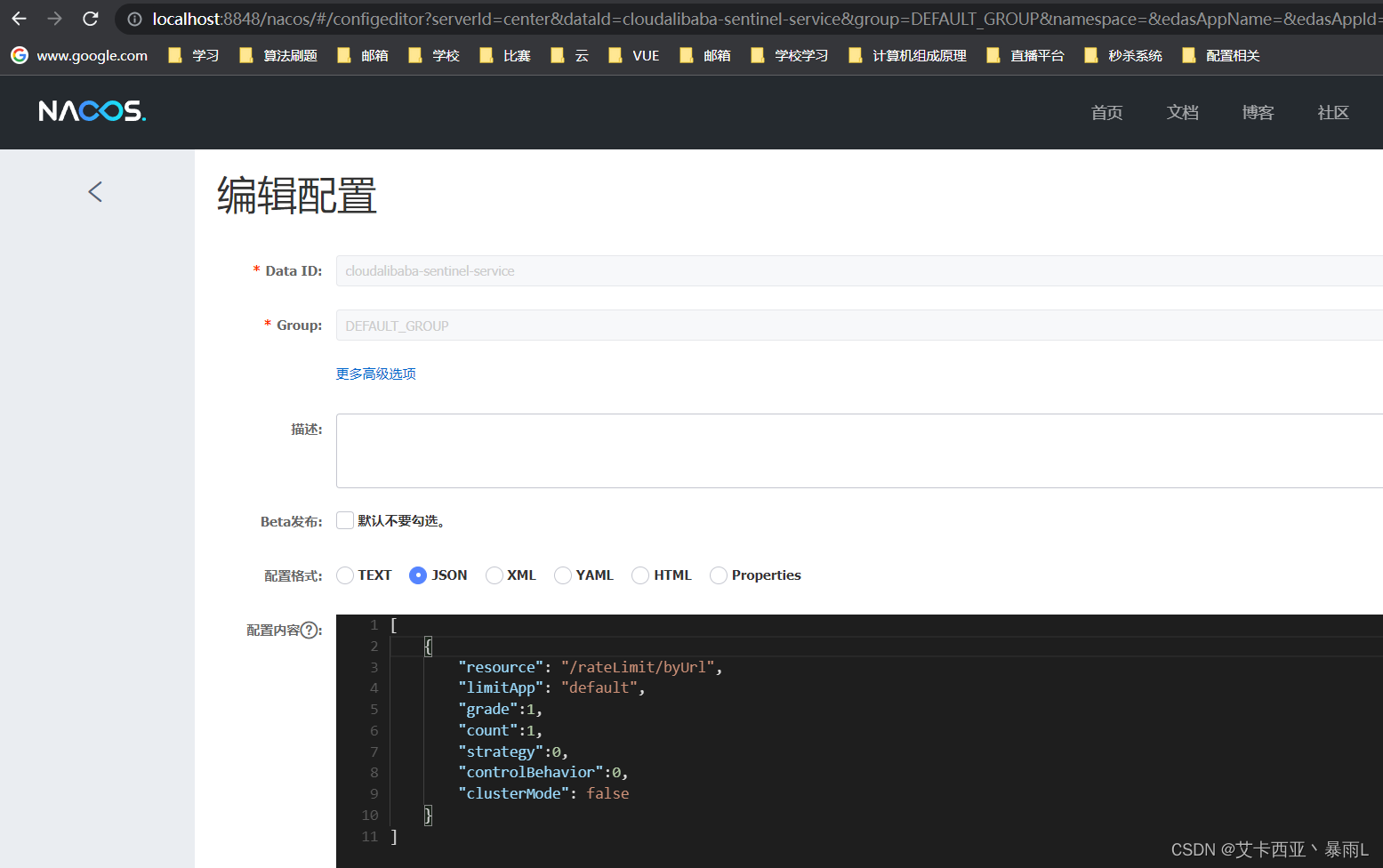Open the 学校学习 bookmark folder
This screenshot has height=868, width=1383.
(790, 55)
